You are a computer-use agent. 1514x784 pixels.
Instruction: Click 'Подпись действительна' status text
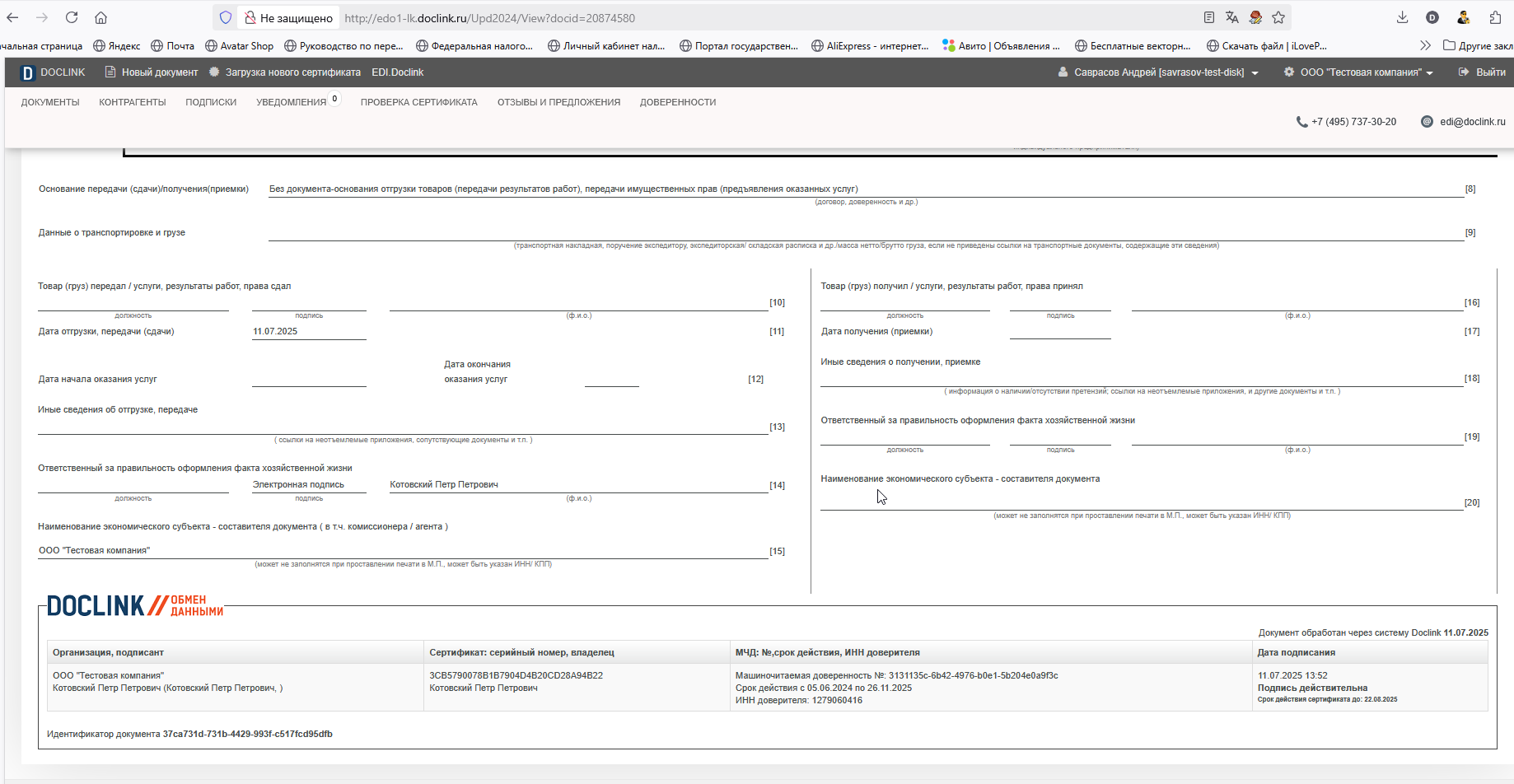pos(1312,688)
